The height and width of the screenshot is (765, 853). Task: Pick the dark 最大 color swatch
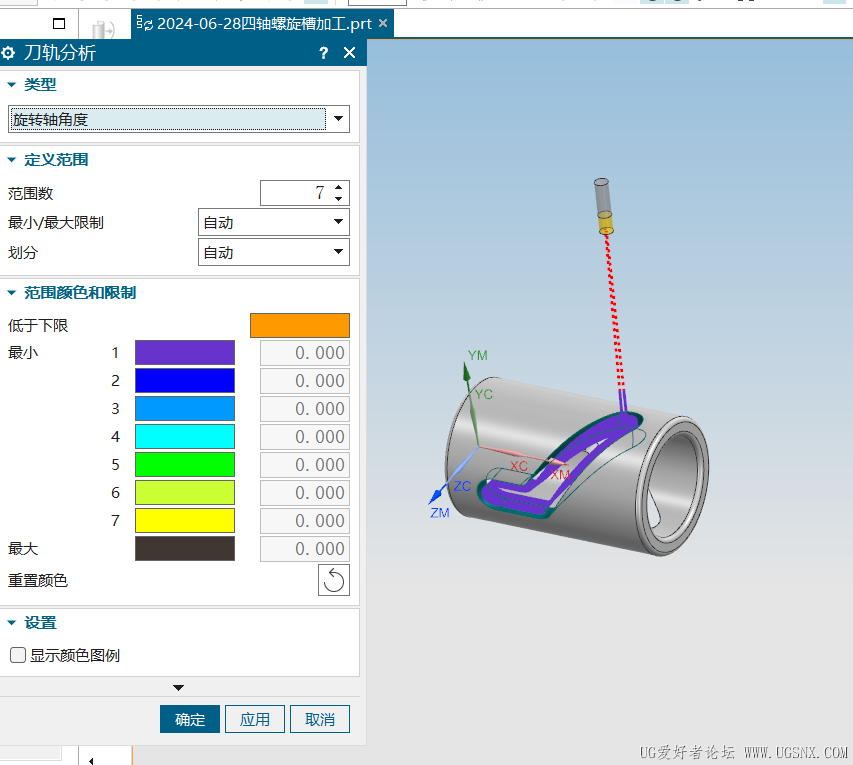(185, 548)
